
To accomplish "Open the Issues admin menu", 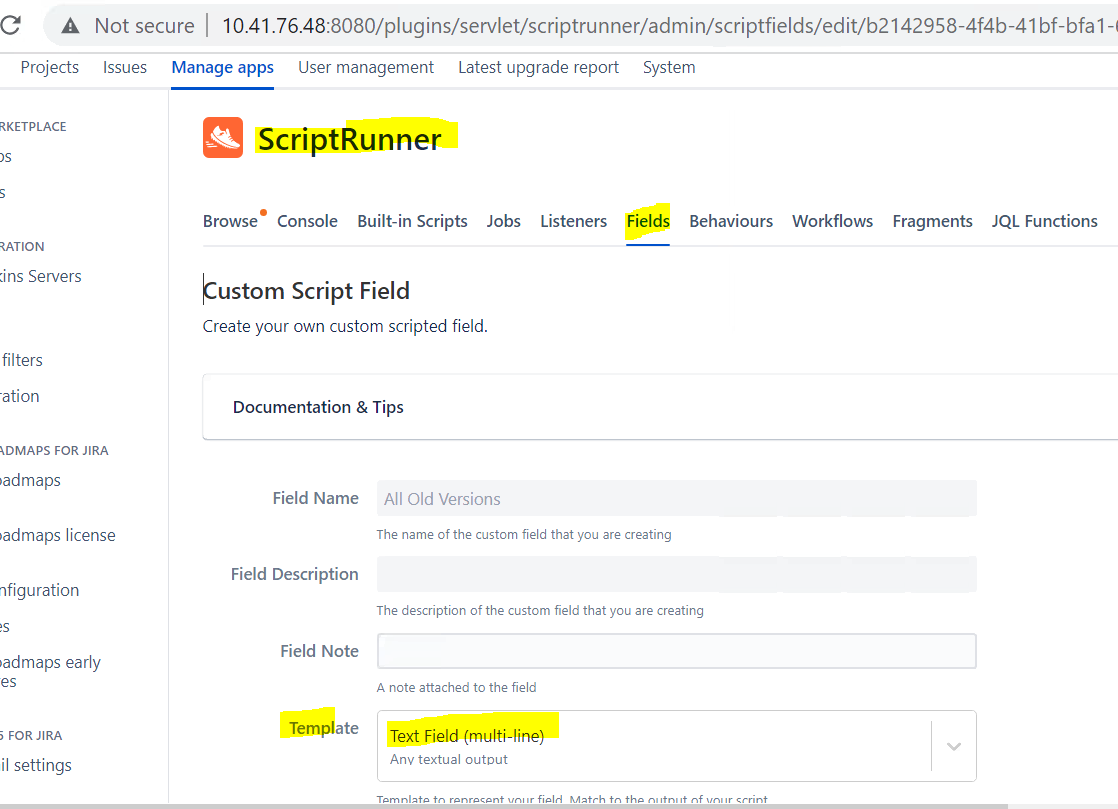I will click(x=125, y=67).
